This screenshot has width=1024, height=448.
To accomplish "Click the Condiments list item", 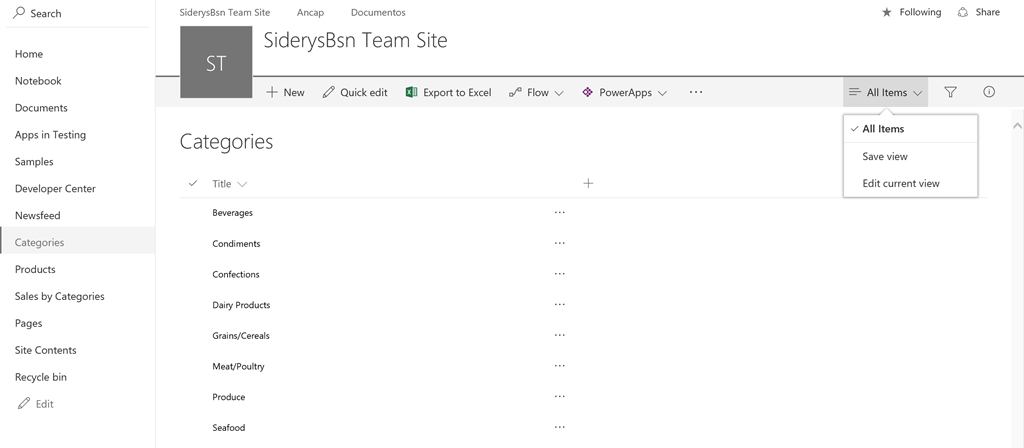I will click(236, 244).
